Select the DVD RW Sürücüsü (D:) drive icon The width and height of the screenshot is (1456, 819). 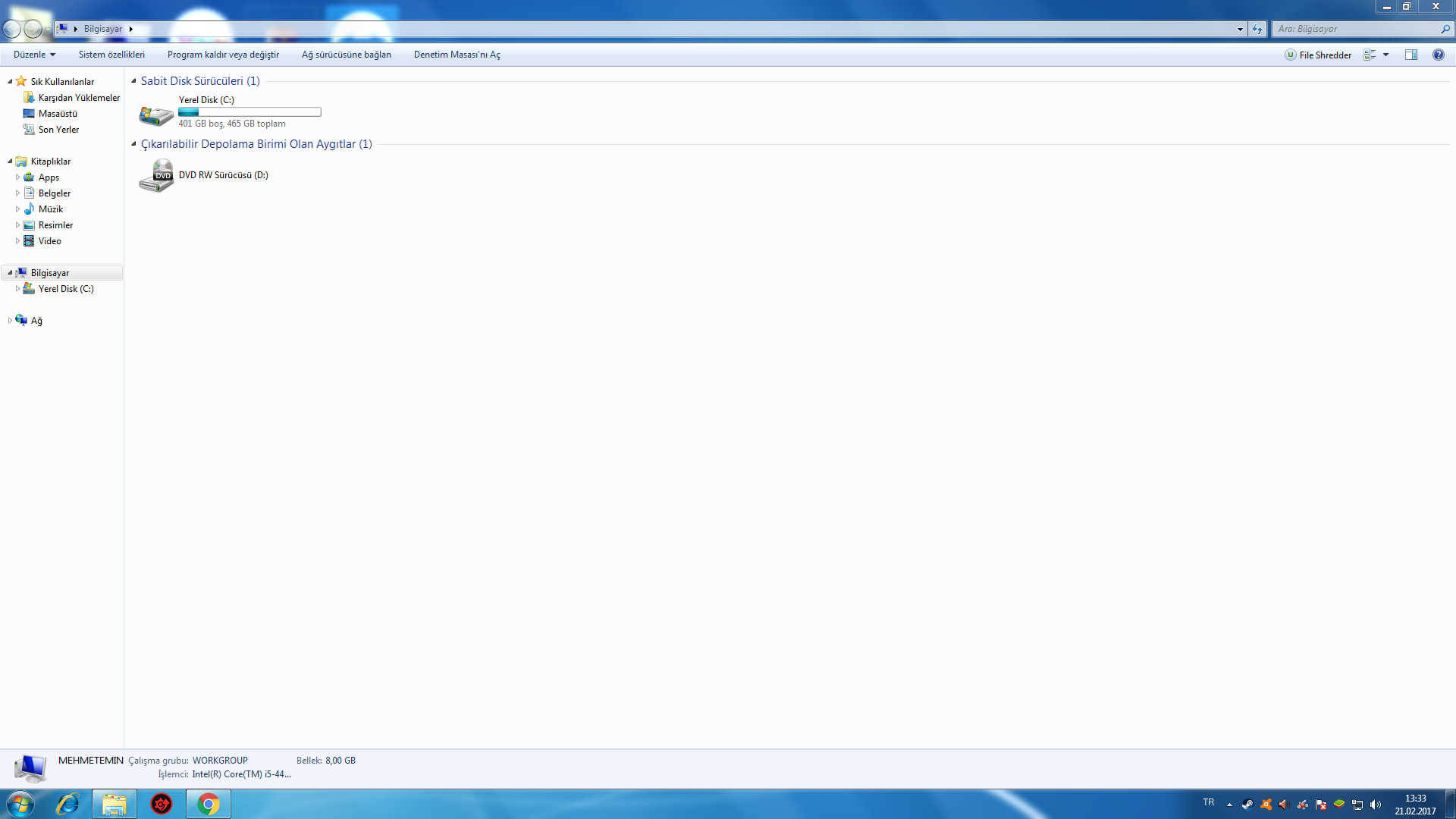point(156,175)
